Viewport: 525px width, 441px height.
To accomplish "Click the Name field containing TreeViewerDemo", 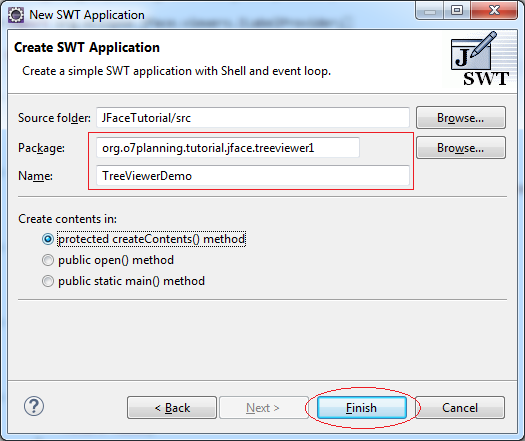I will (x=253, y=175).
